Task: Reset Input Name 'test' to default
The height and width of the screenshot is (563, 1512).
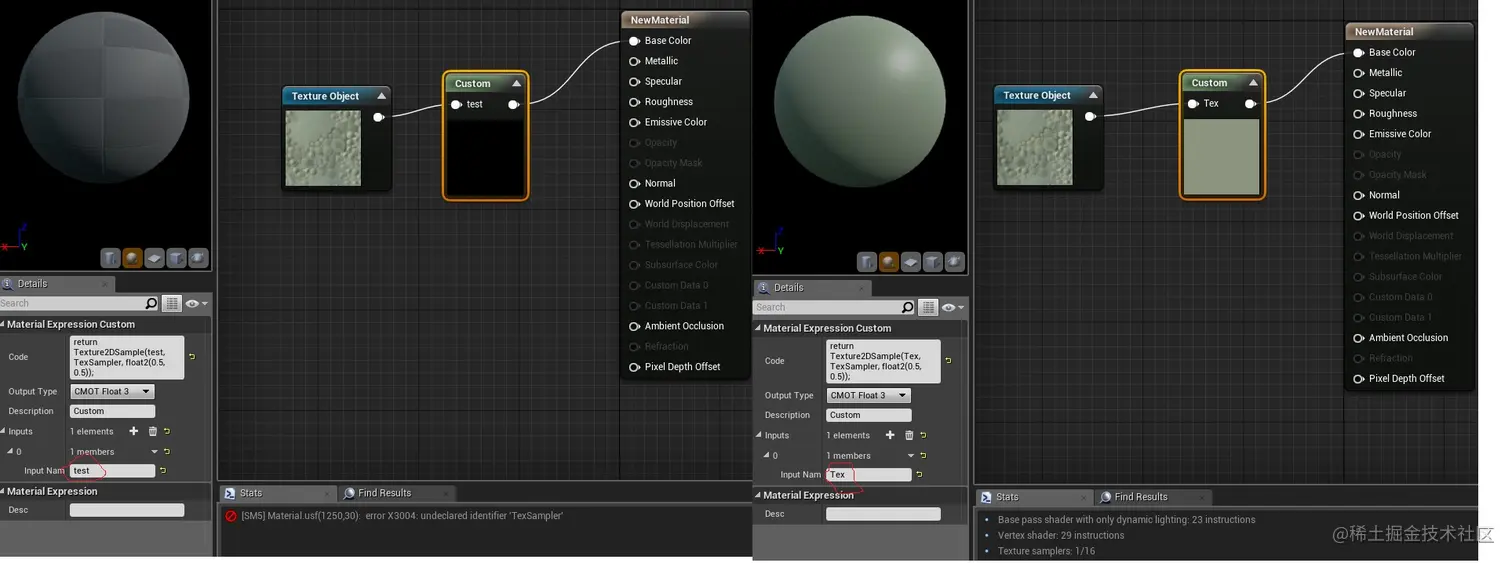Action: point(162,470)
